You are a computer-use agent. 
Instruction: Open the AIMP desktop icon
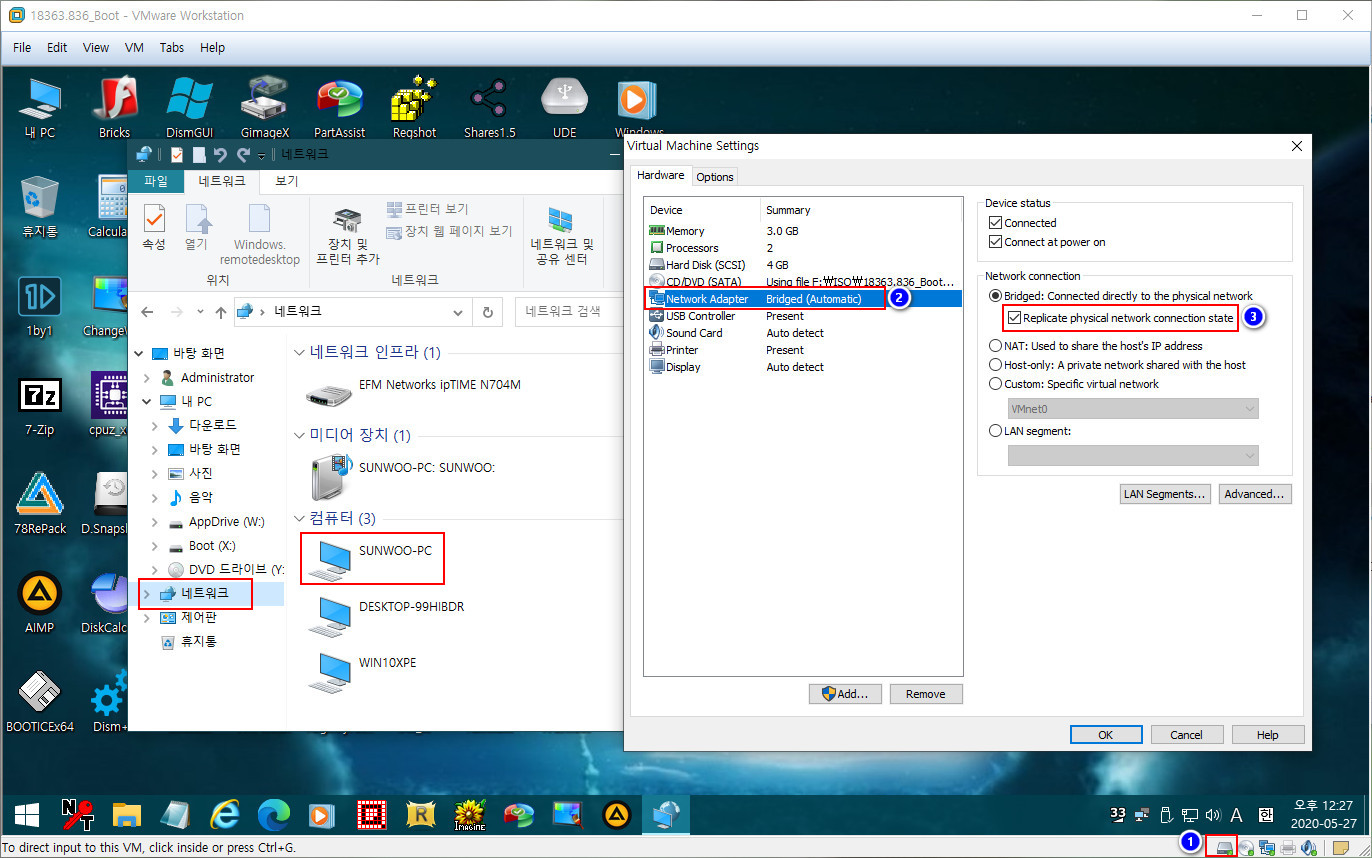point(40,603)
